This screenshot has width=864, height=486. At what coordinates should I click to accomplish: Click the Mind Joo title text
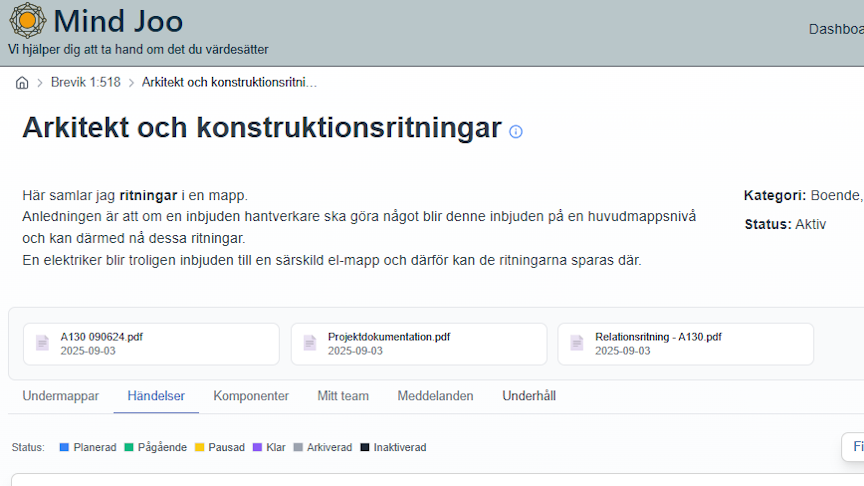coord(118,21)
